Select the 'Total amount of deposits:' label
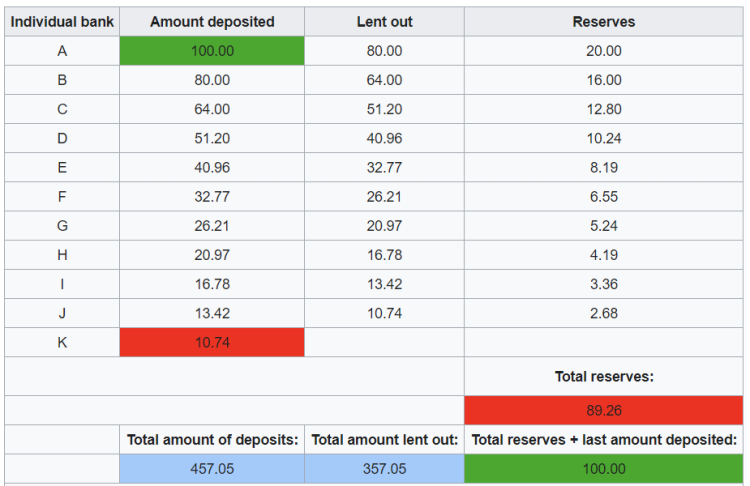The height and width of the screenshot is (486, 750). pos(212,439)
